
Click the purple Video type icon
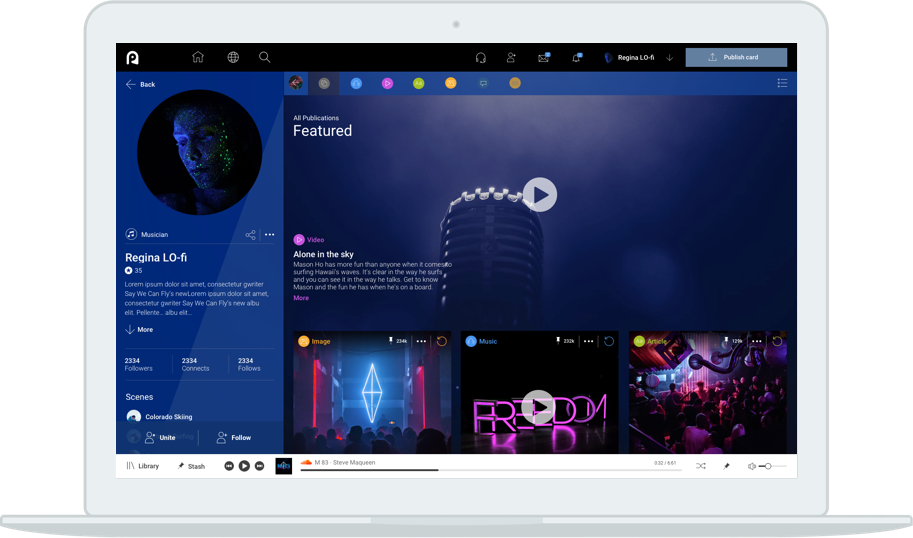(299, 239)
